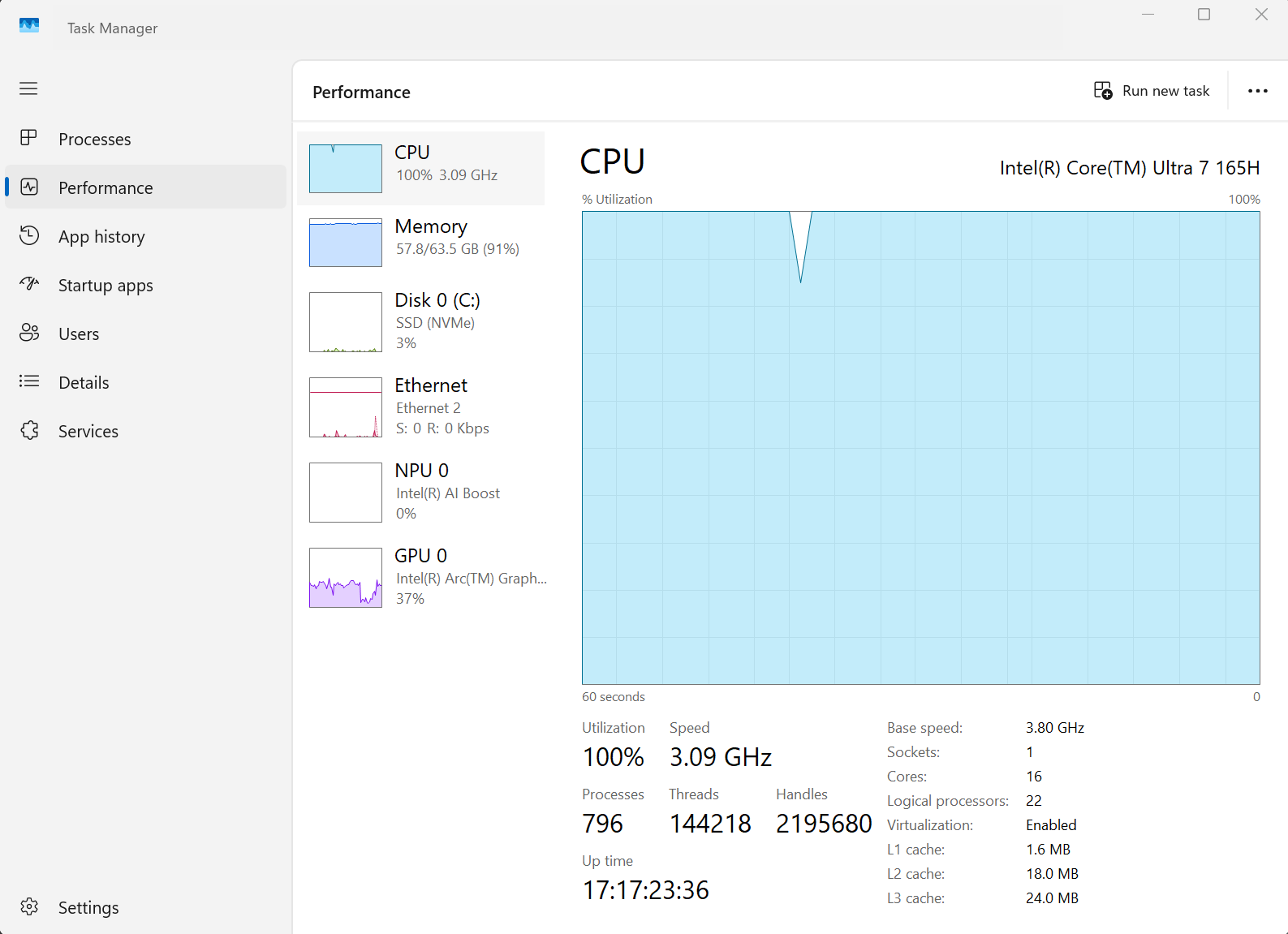
Task: Click the L1 cache 1.6 MB value
Action: 1049,850
